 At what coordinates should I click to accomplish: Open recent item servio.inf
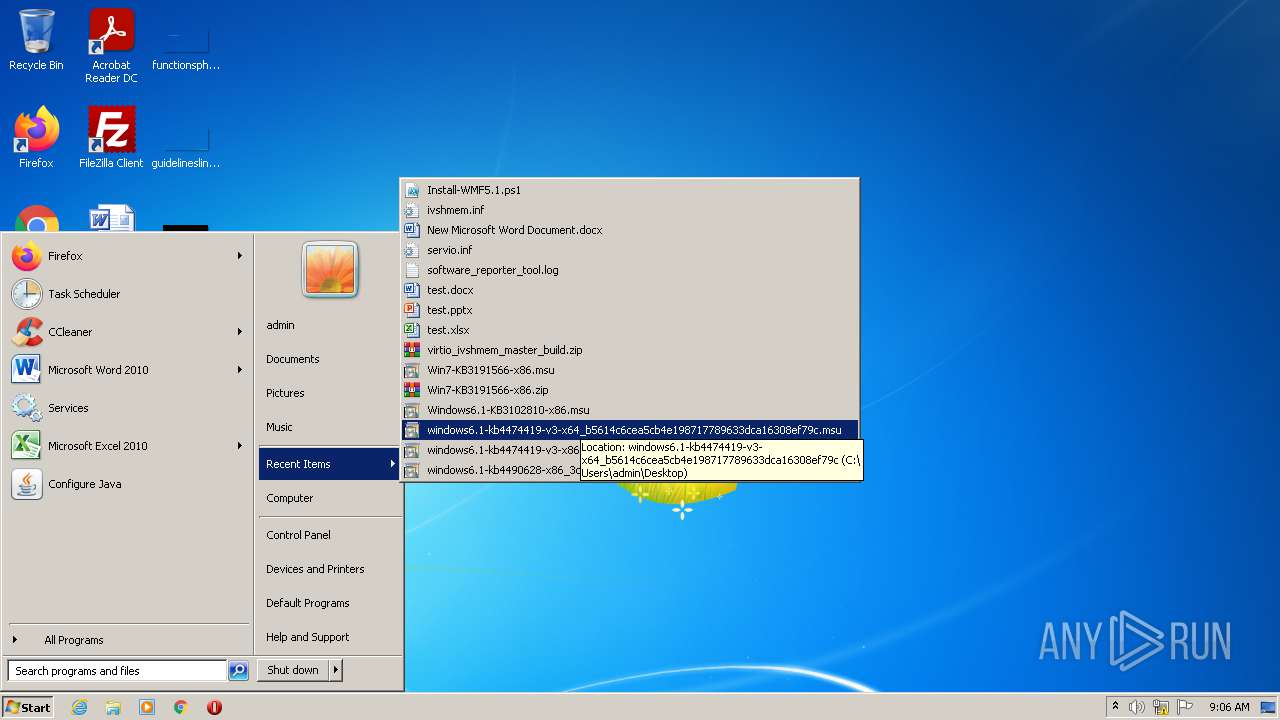tap(629, 250)
